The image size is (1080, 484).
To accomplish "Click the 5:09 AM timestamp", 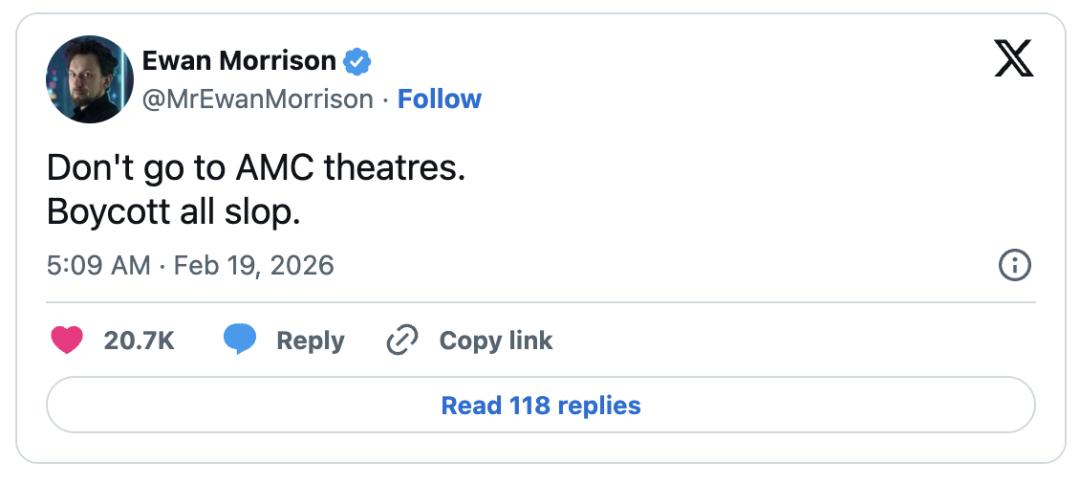I will (98, 266).
